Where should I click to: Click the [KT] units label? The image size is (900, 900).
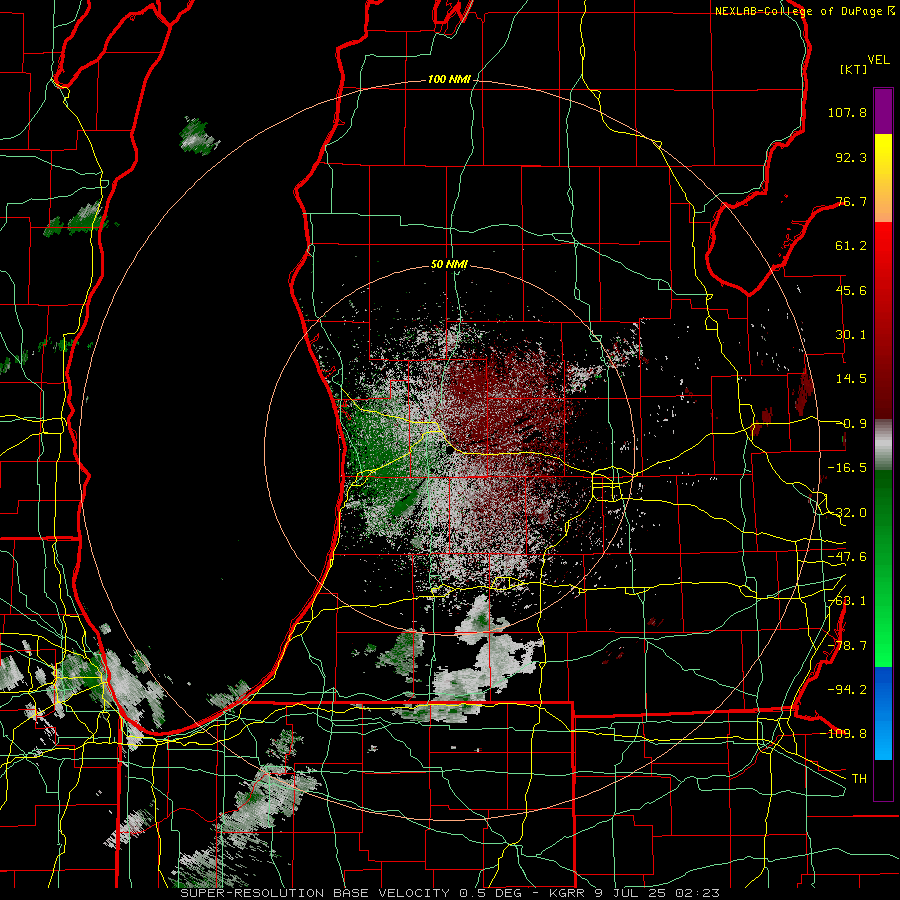(x=854, y=69)
